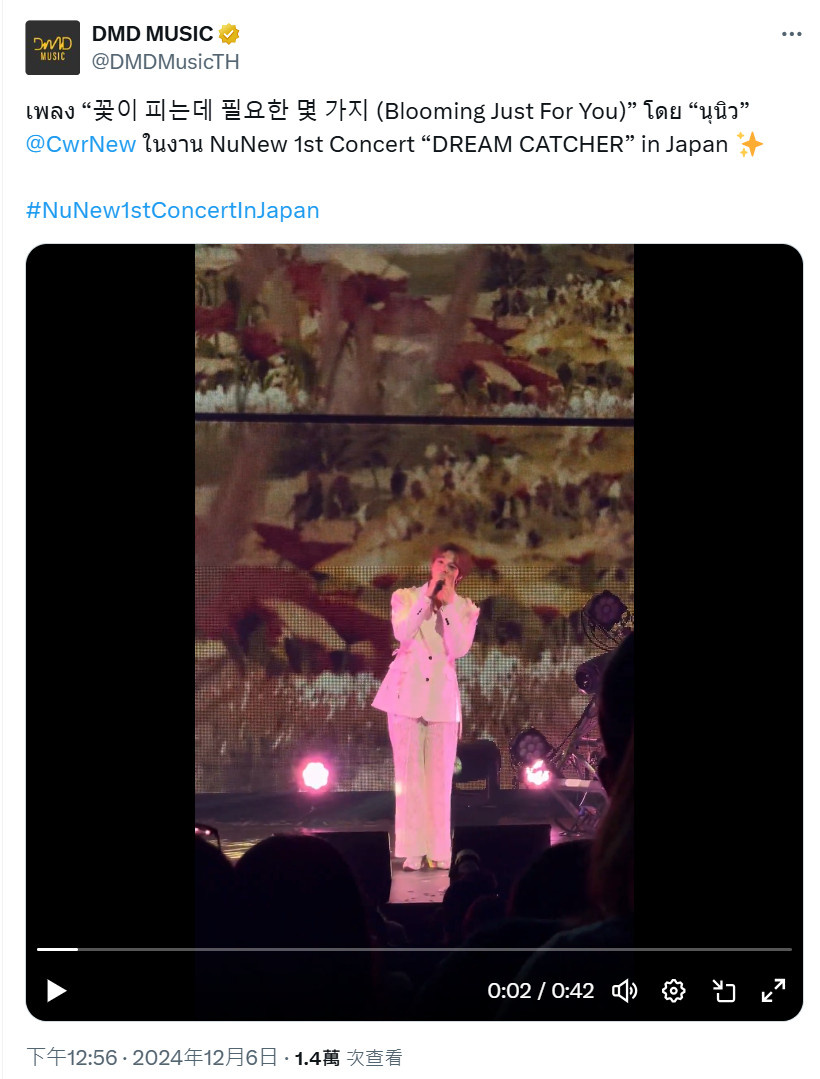The width and height of the screenshot is (820, 1079).
Task: Open the @CwrNew mention link
Action: [x=80, y=145]
